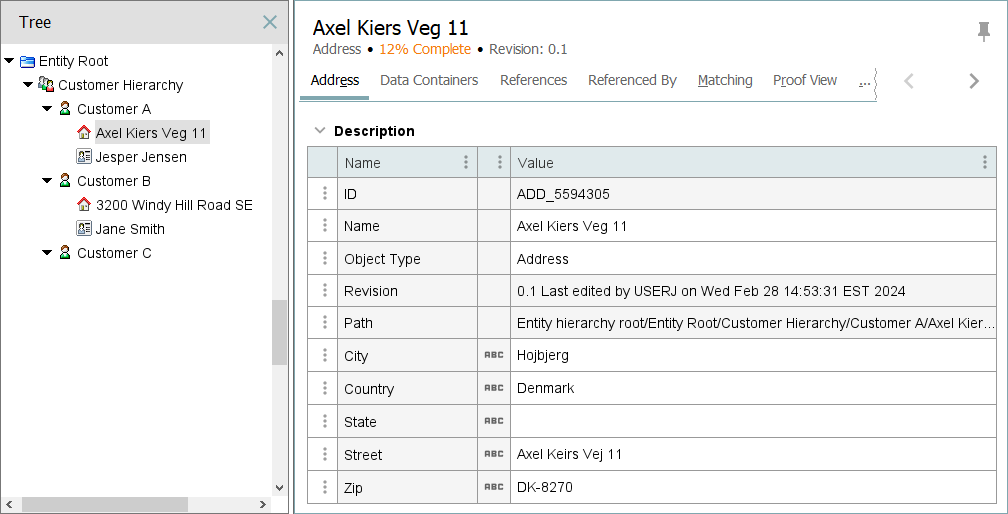
Task: Collapse the Description section
Action: click(x=320, y=131)
